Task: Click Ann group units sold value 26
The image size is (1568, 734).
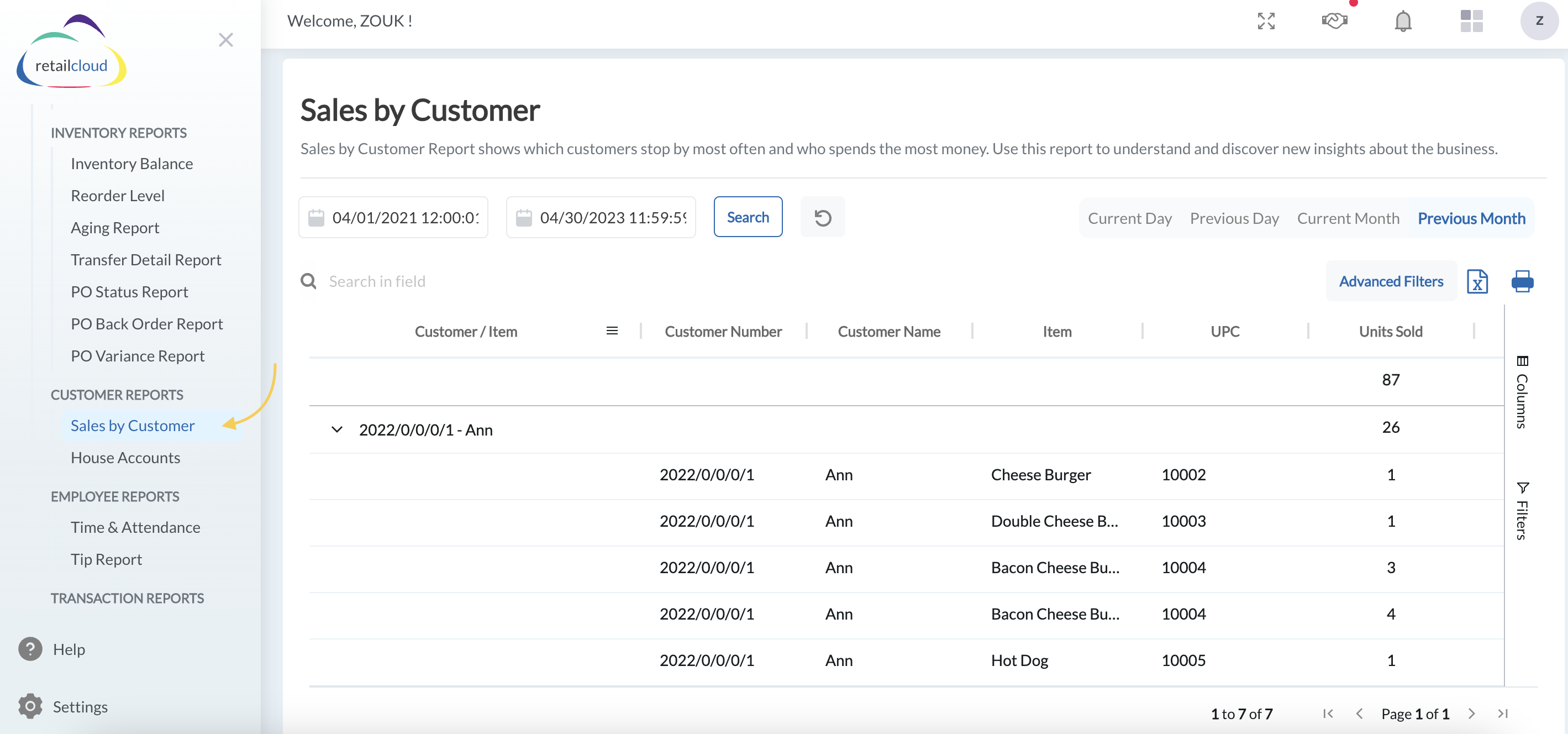Action: point(1390,427)
